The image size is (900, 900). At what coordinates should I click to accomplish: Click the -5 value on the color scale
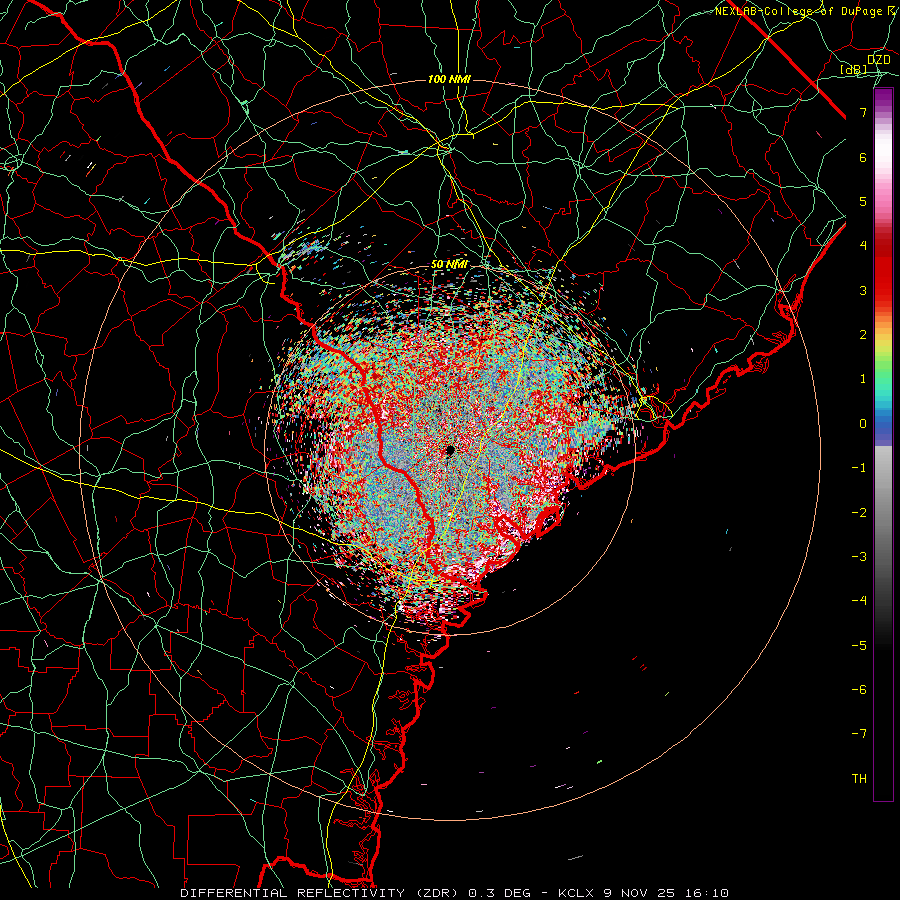click(859, 645)
